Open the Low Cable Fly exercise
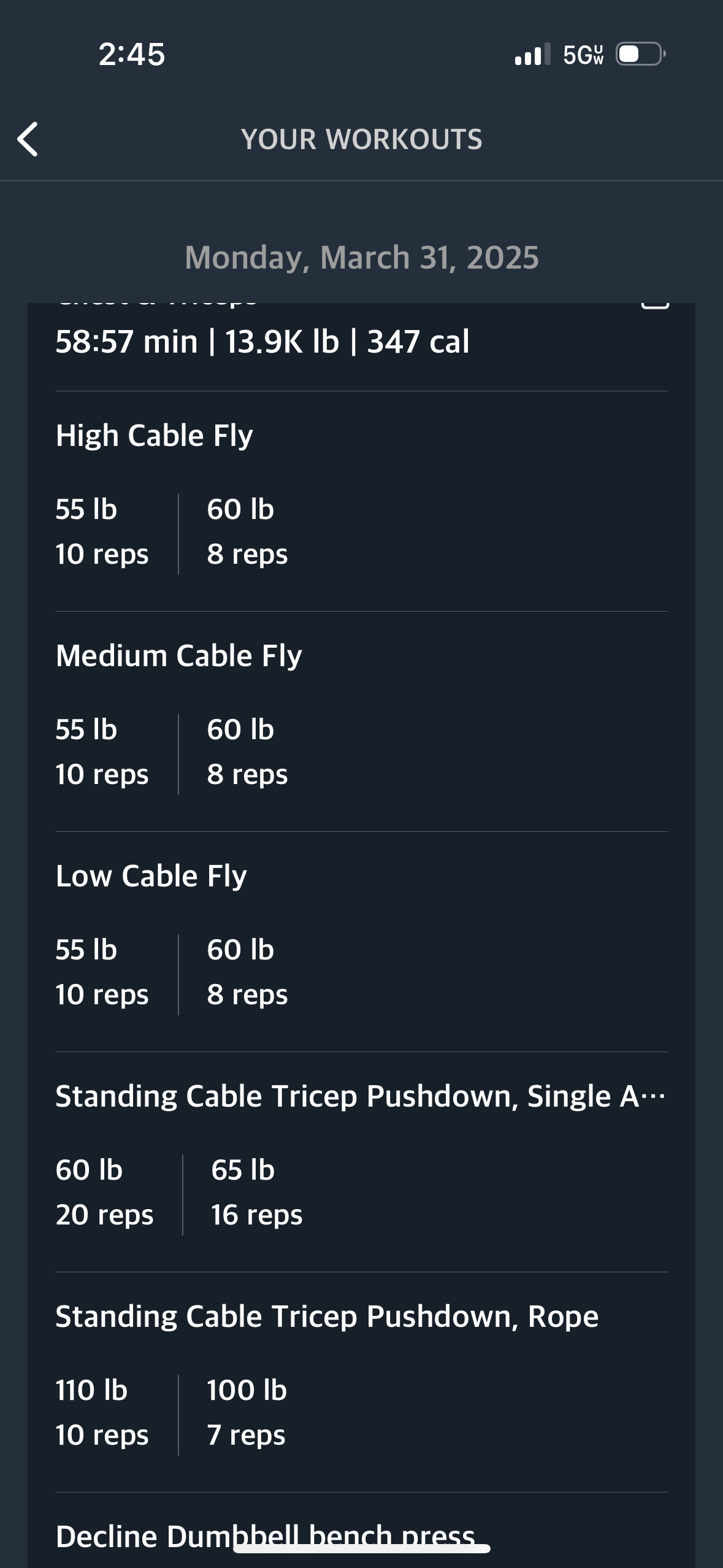 (151, 876)
